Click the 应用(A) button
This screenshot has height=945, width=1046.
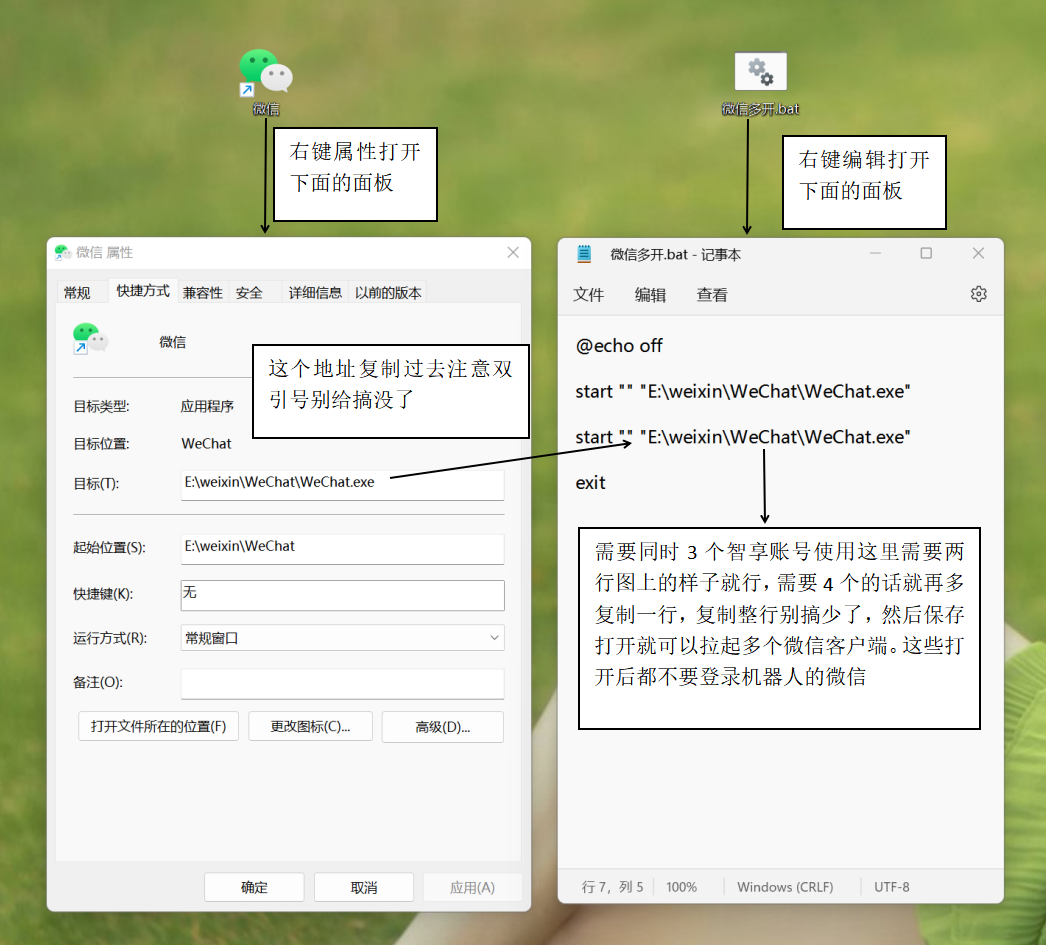point(472,887)
